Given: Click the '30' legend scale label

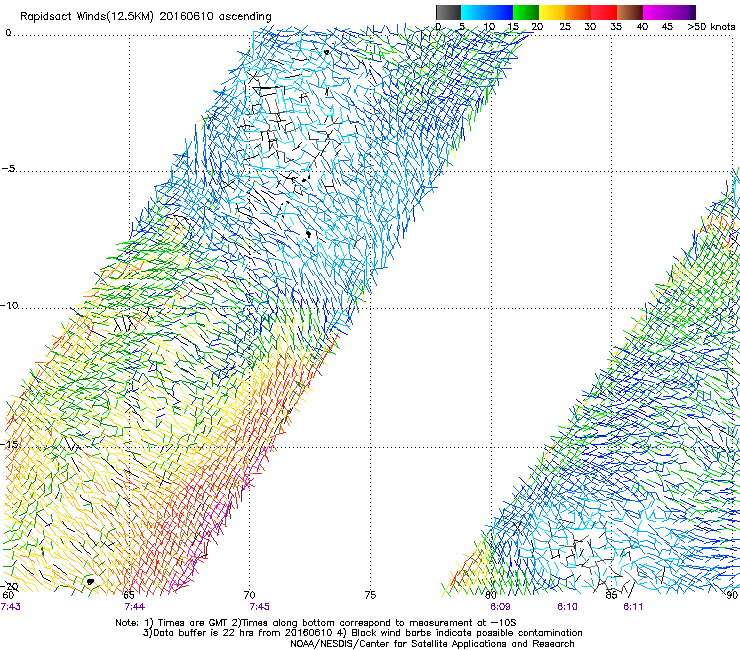Looking at the screenshot, I should pos(590,27).
